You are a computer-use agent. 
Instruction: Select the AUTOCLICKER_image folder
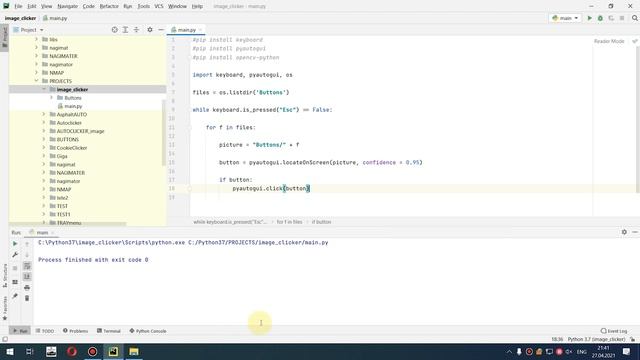tap(80, 131)
